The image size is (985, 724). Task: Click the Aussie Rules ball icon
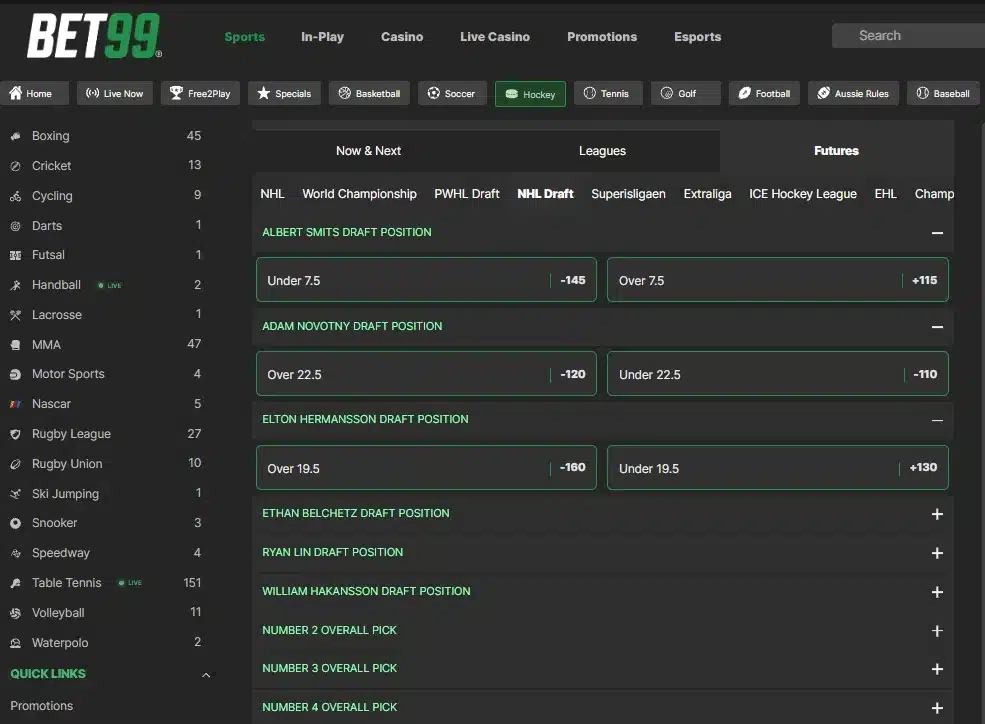coord(824,93)
